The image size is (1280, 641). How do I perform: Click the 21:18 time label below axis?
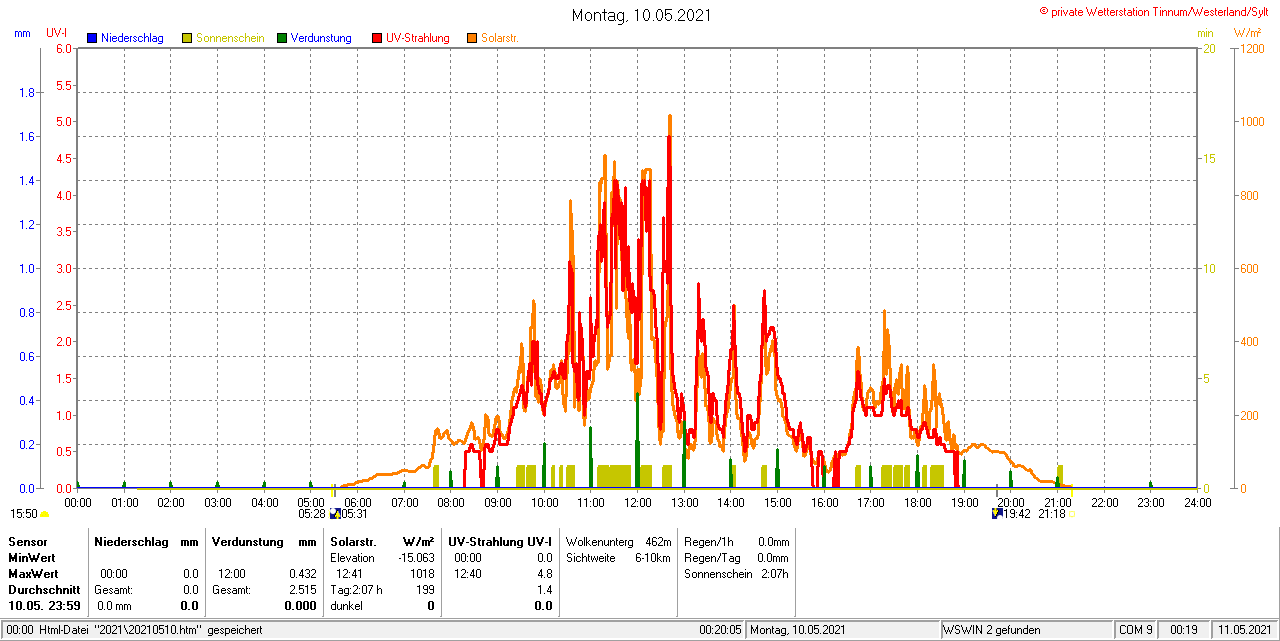(1052, 514)
